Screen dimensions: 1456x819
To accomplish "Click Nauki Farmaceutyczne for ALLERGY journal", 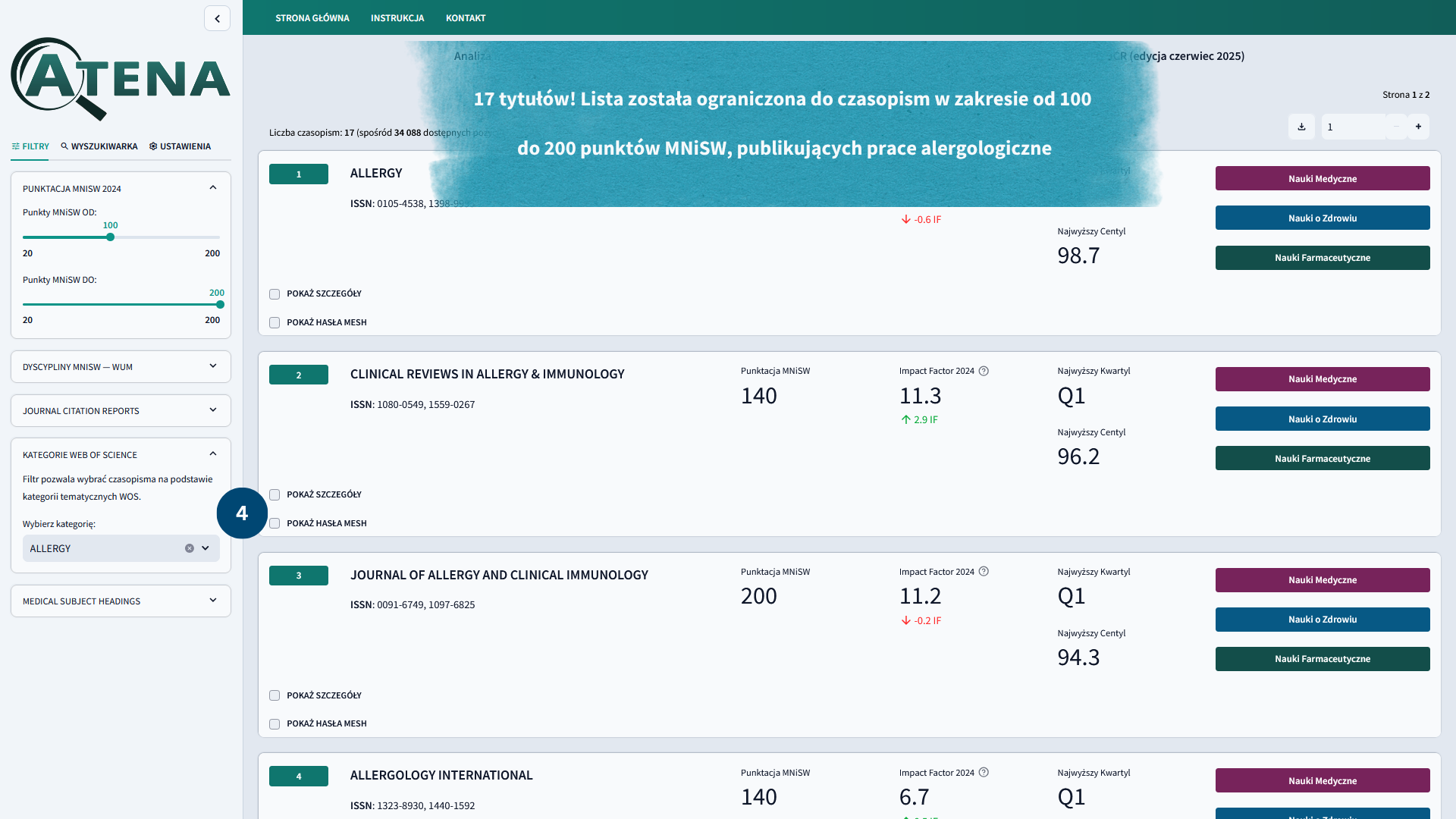I will (x=1323, y=258).
